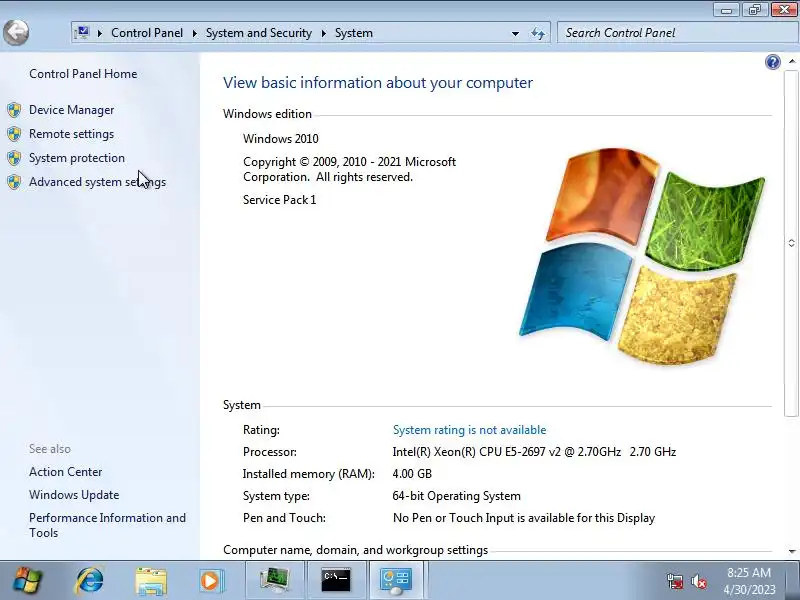Open Windows Media Player from the taskbar
Screen dimensions: 800x600
[x=210, y=581]
